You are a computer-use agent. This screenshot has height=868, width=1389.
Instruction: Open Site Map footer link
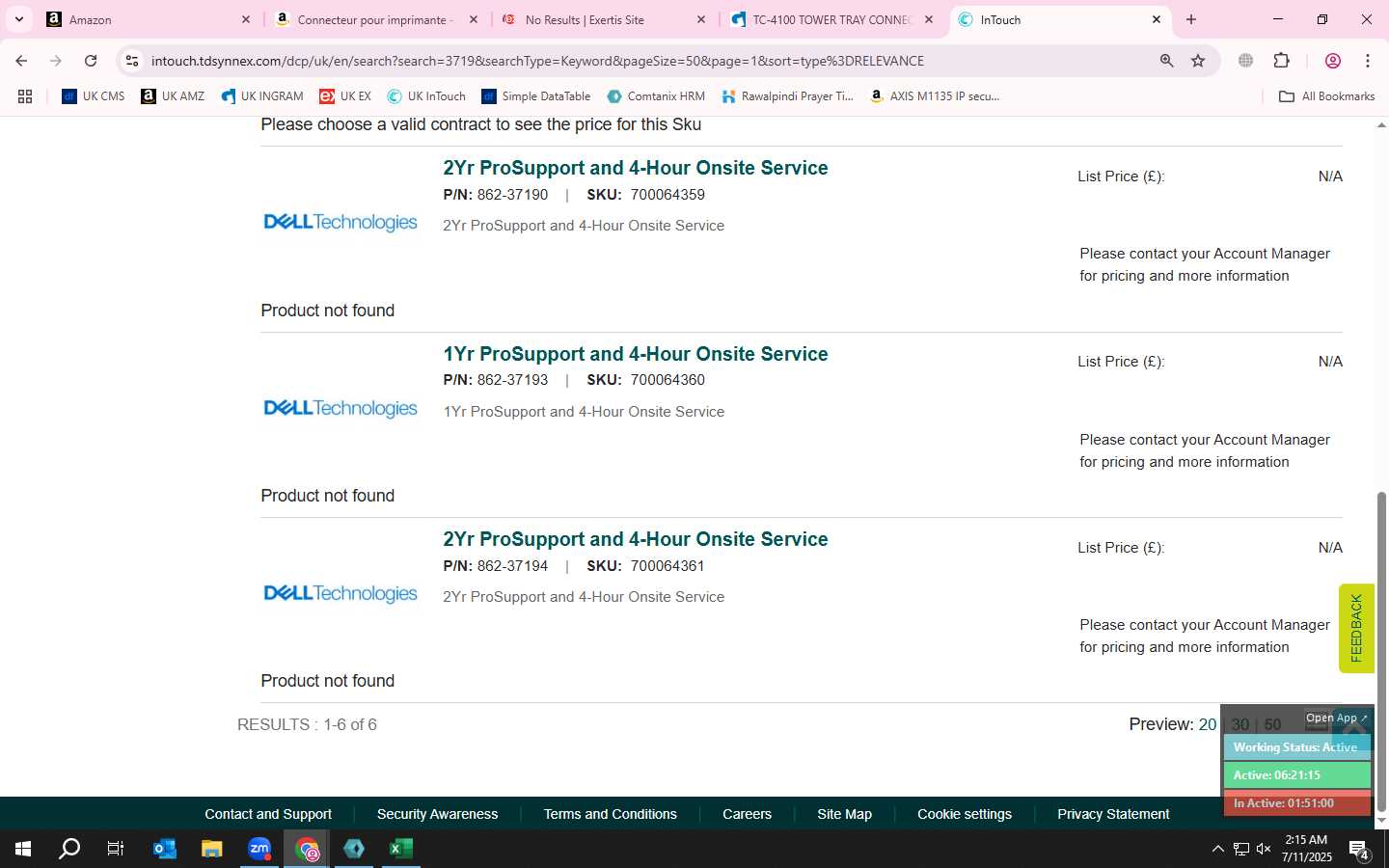coord(844,814)
